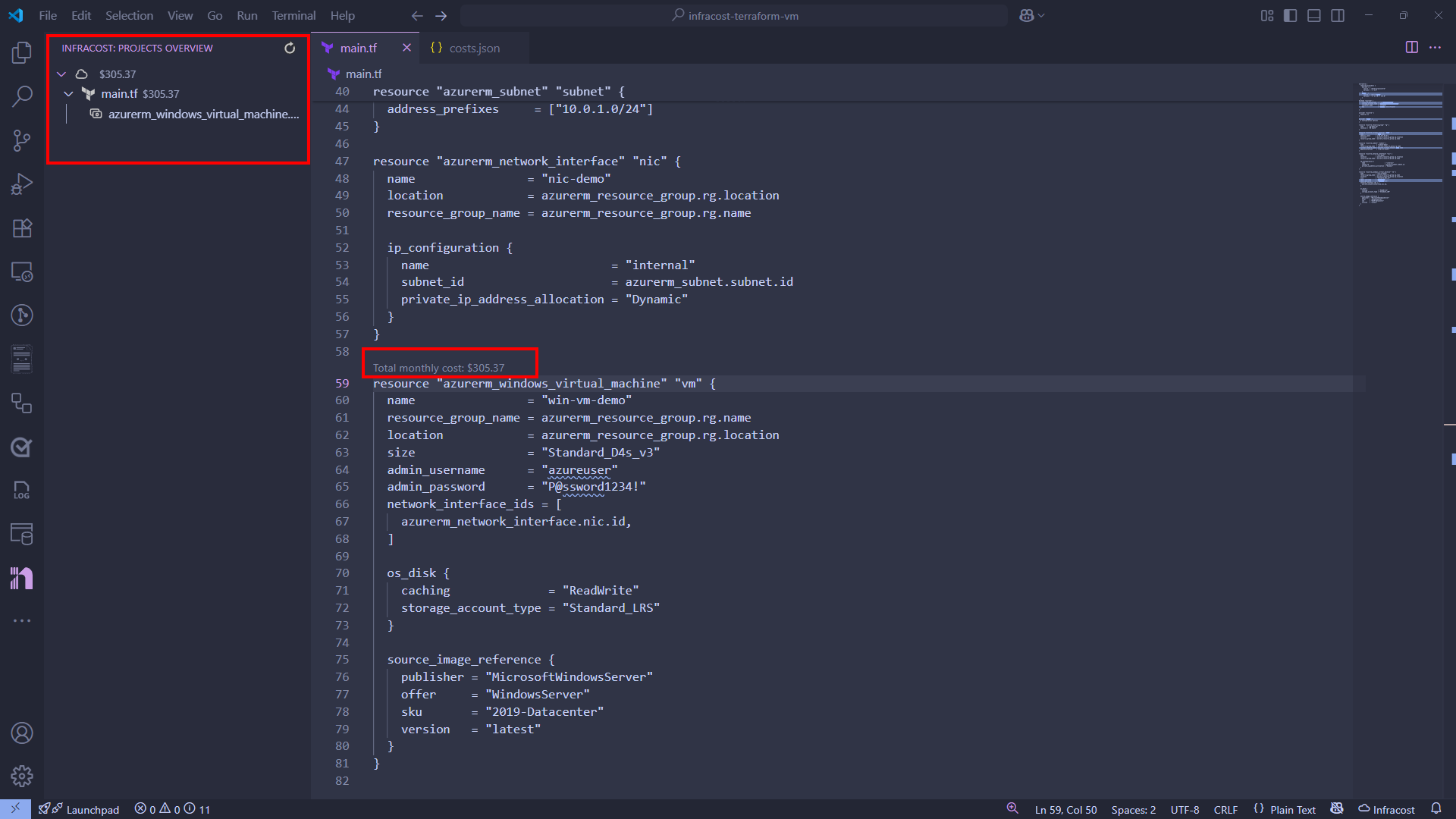1456x819 pixels.
Task: Open the Infracost sidebar icon
Action: [22, 579]
